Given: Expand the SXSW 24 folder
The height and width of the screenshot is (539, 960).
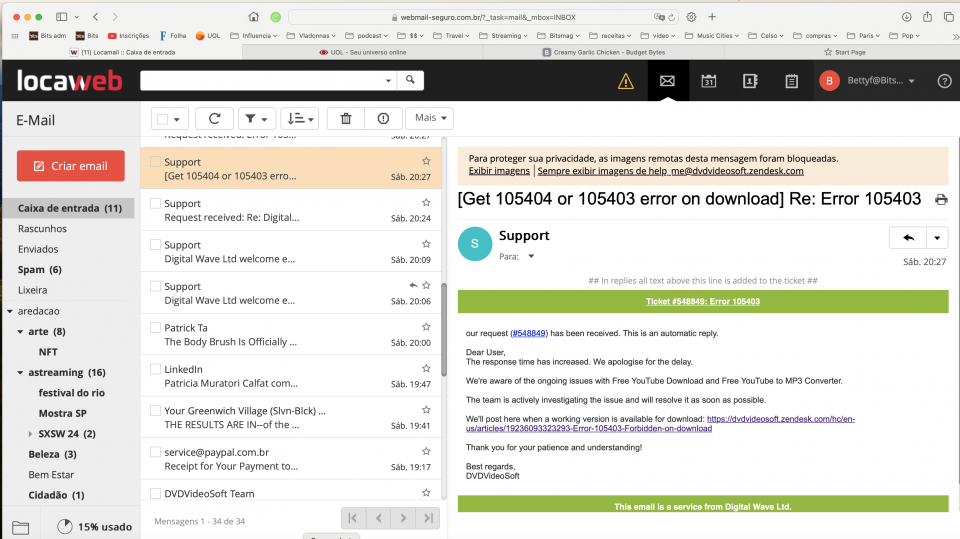Looking at the screenshot, I should point(31,434).
